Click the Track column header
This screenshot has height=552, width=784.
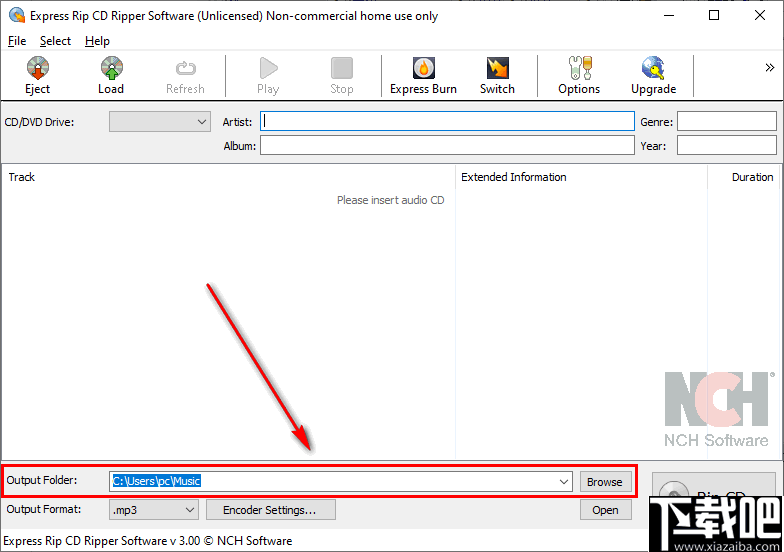(22, 177)
